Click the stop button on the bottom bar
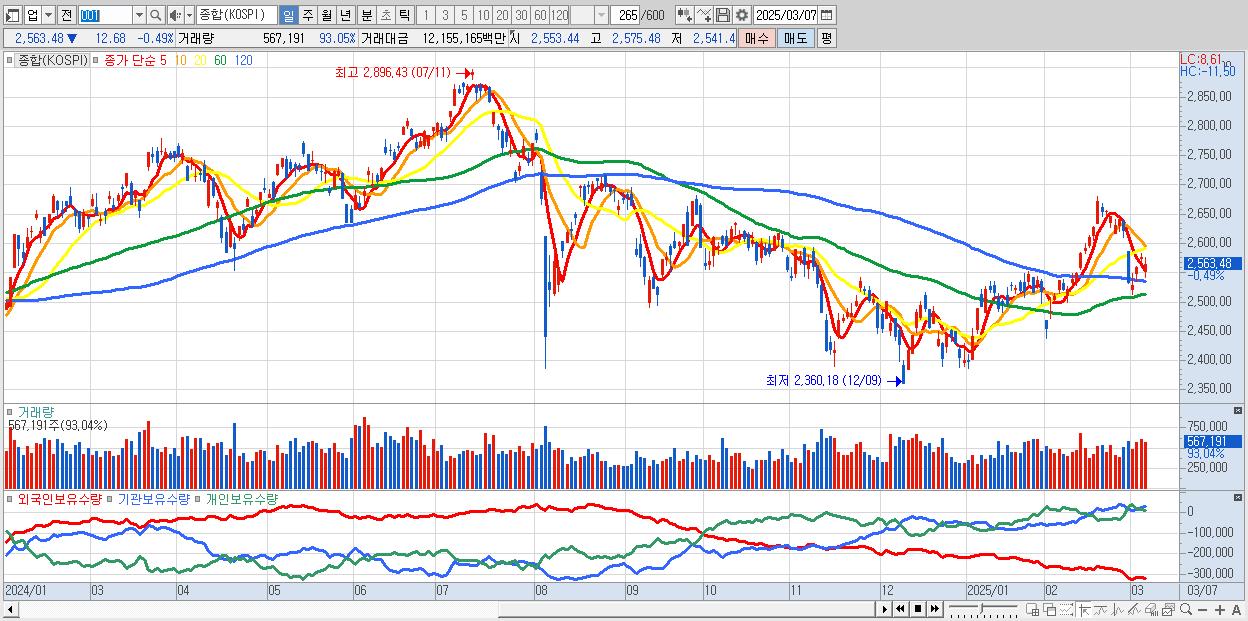Viewport: 1248px width, 621px height. (918, 609)
